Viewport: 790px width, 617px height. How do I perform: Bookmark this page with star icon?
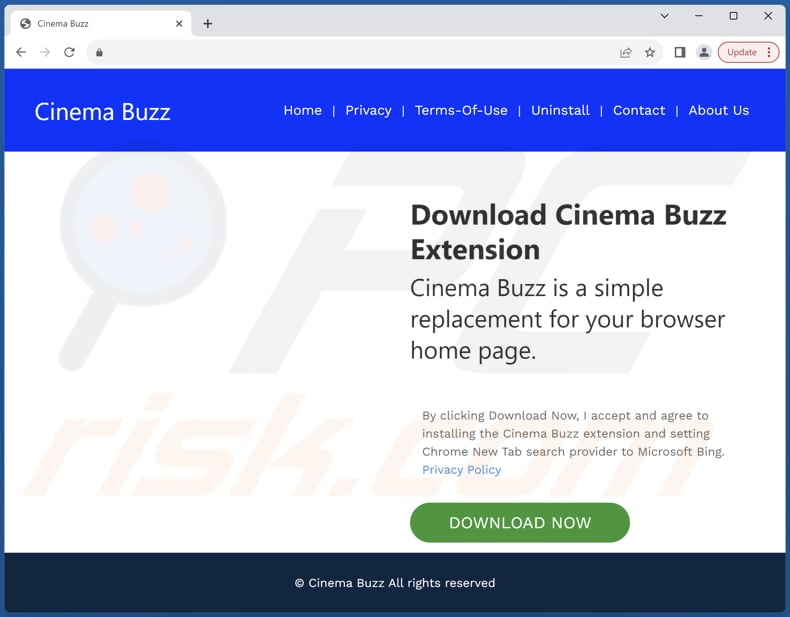[650, 52]
